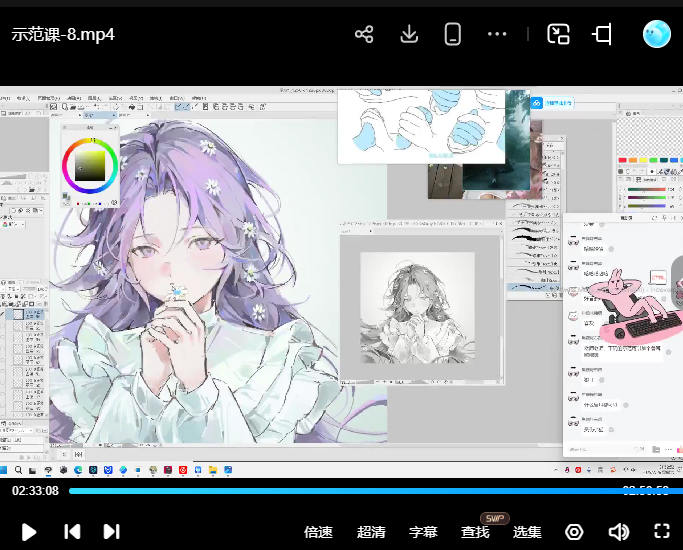
Task: Mute the video with the speaker icon
Action: 618,532
